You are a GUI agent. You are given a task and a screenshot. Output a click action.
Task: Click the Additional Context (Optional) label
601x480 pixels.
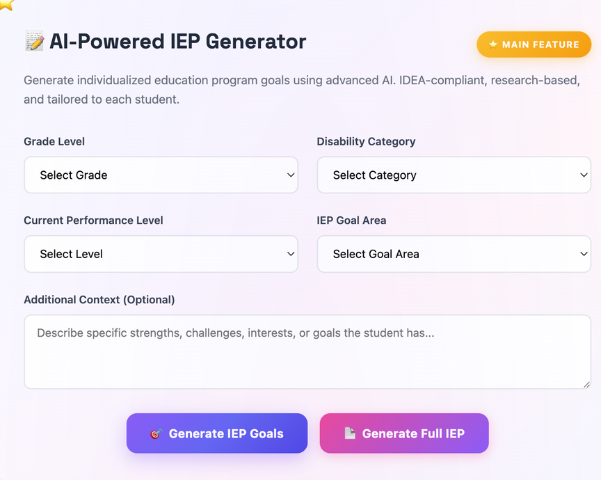tap(99, 300)
